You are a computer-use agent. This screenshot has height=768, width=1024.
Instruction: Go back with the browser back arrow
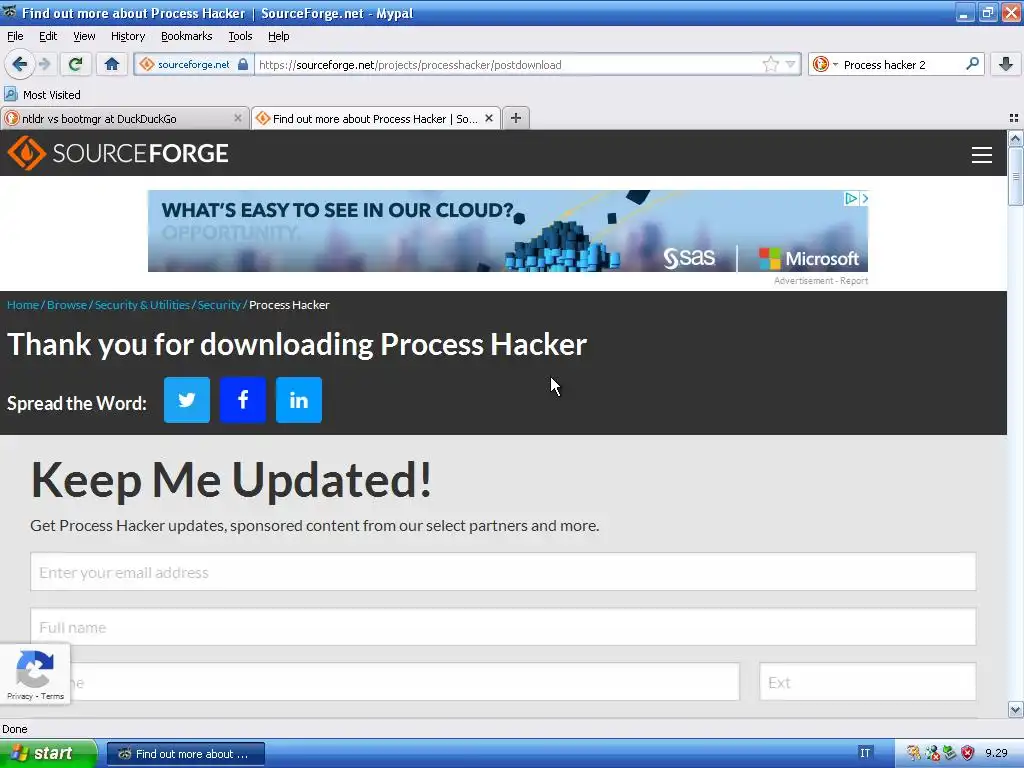click(19, 64)
